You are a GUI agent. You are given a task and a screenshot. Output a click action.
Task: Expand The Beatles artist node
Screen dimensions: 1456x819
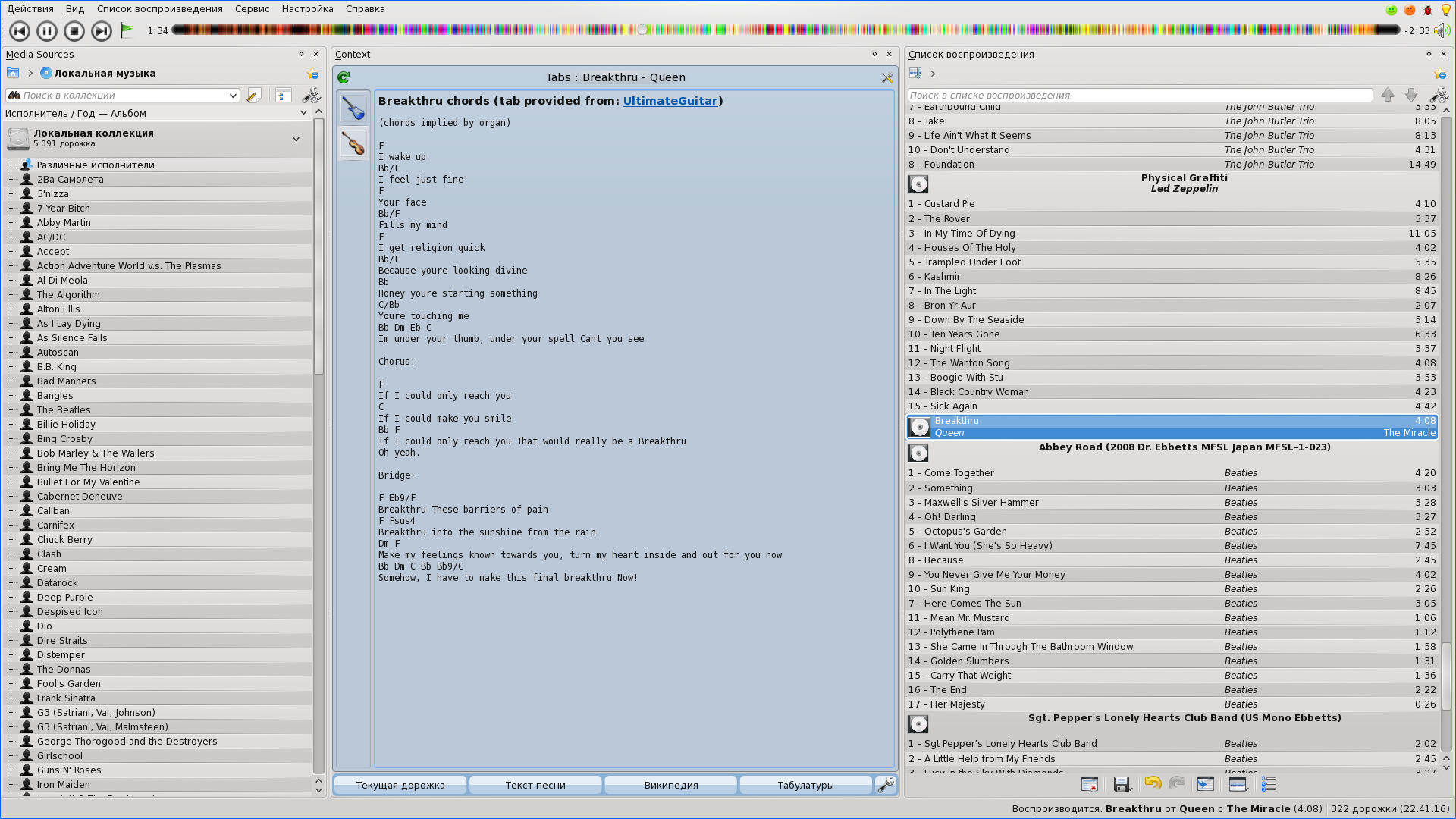pos(11,409)
